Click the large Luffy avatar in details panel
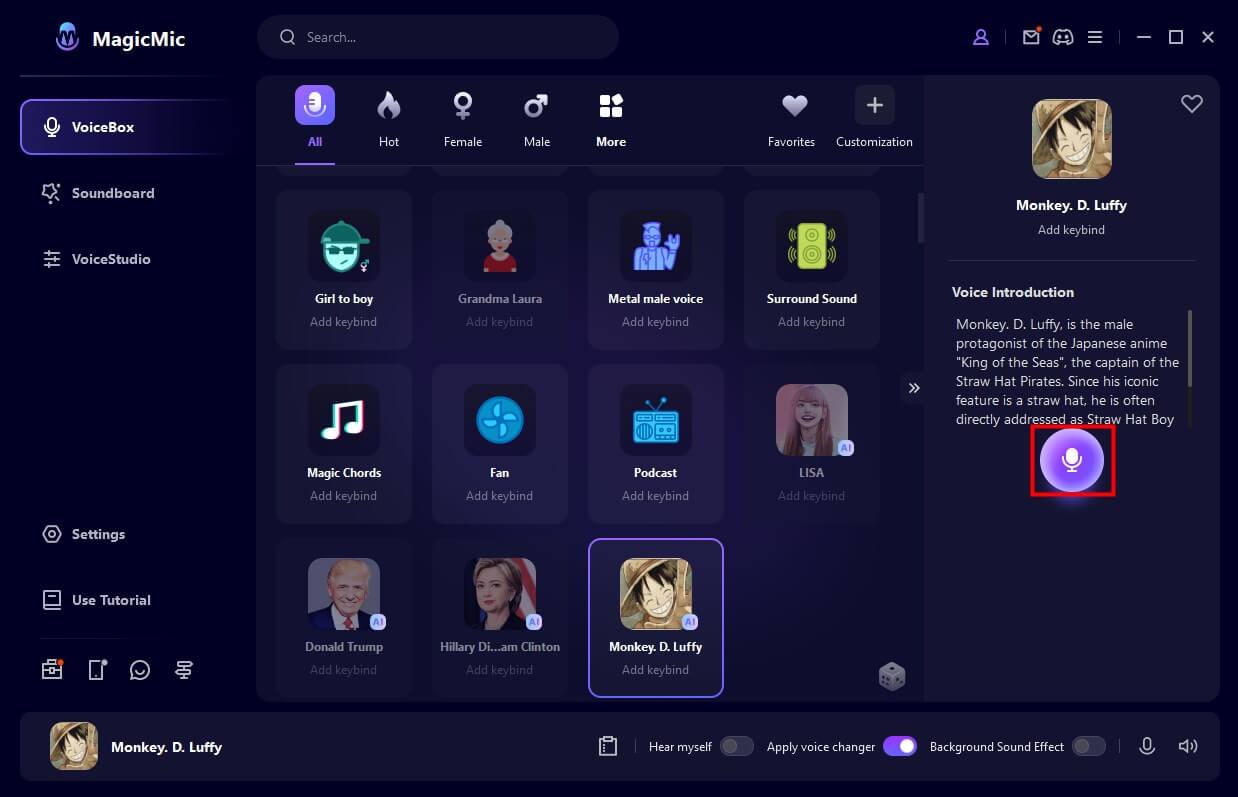This screenshot has height=797, width=1238. pos(1072,139)
